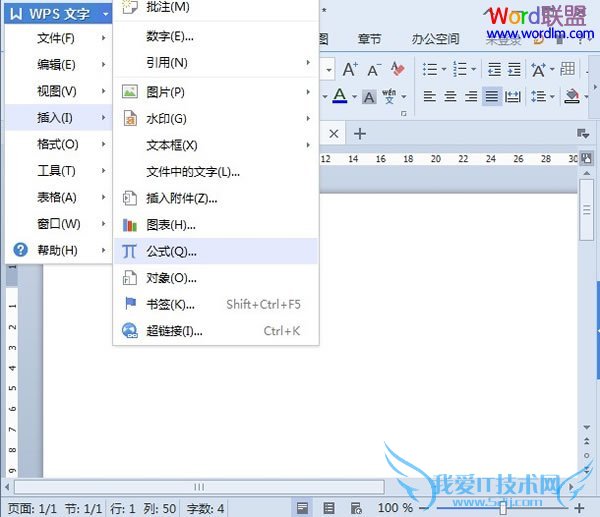Choose 文件中的文字(L)... menu item
Viewport: 600px width, 517px height.
pyautogui.click(x=216, y=172)
